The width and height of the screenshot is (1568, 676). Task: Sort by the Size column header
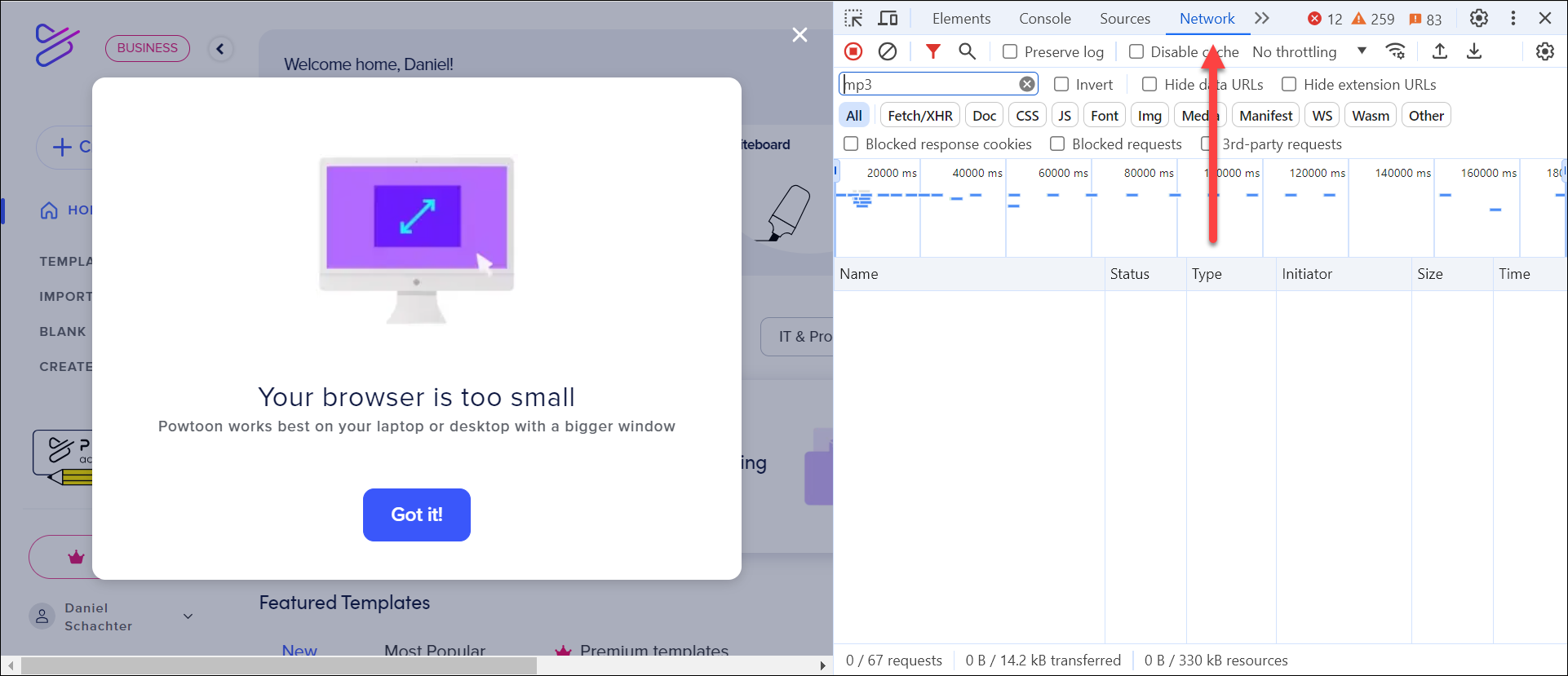pos(1452,274)
